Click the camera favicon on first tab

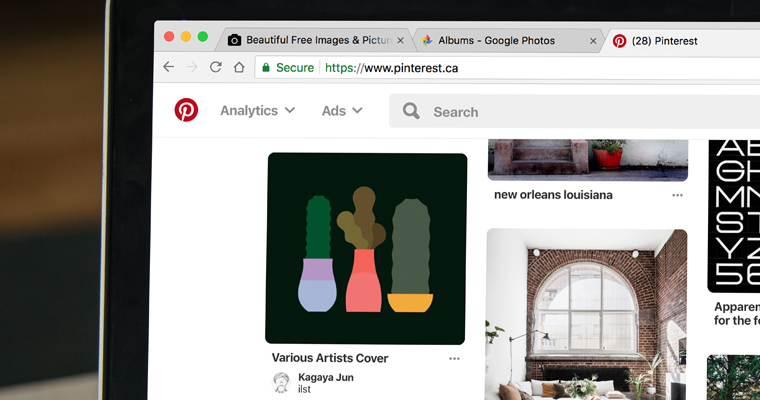(234, 40)
